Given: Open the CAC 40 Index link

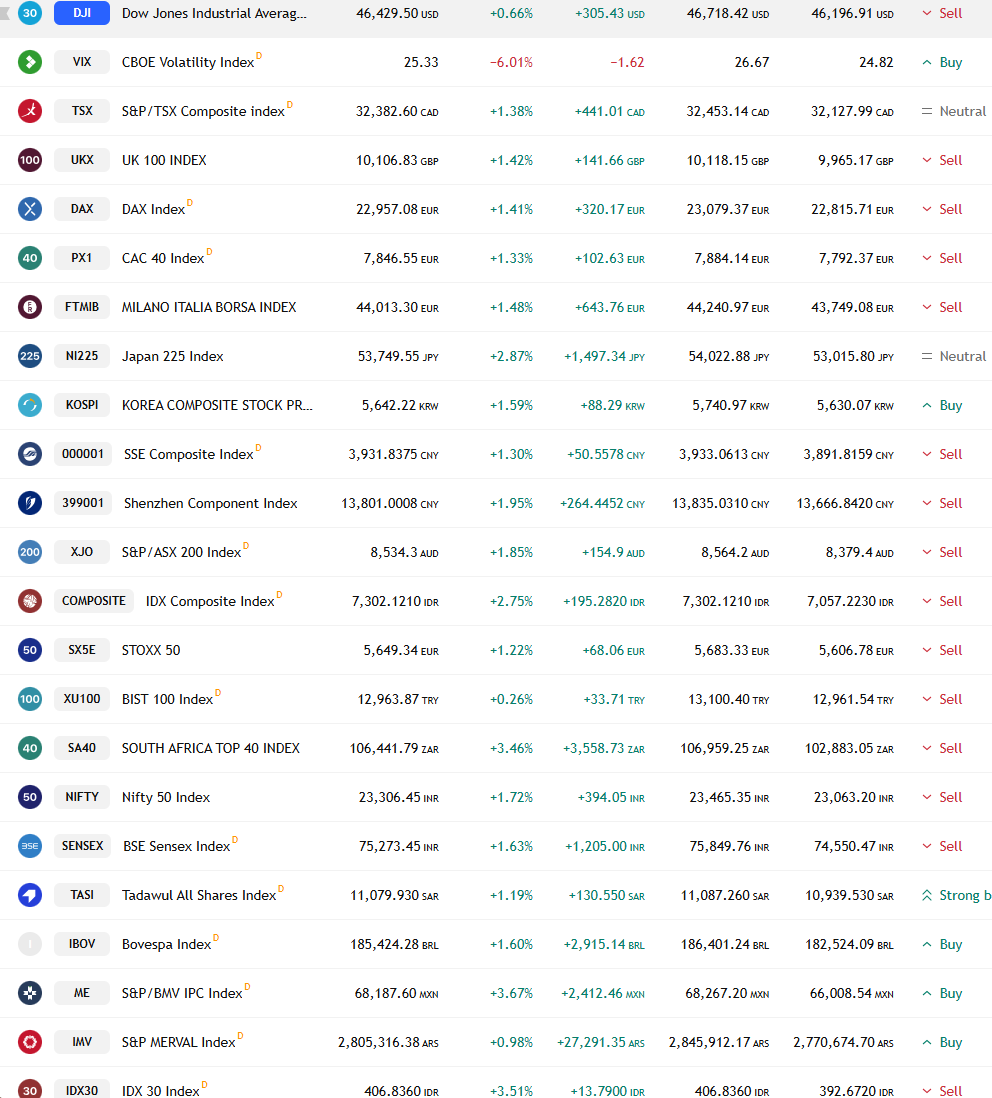Looking at the screenshot, I should coord(163,258).
